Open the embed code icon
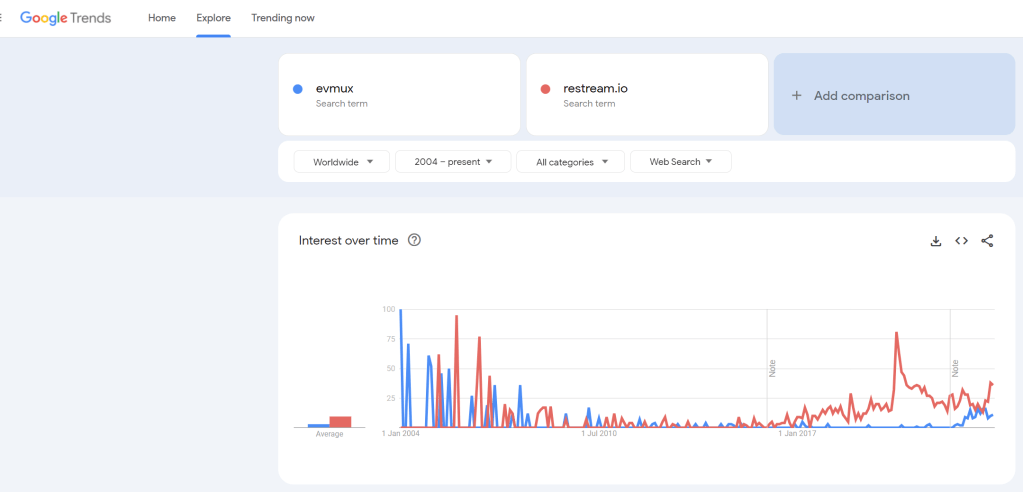This screenshot has height=492, width=1023. 961,241
